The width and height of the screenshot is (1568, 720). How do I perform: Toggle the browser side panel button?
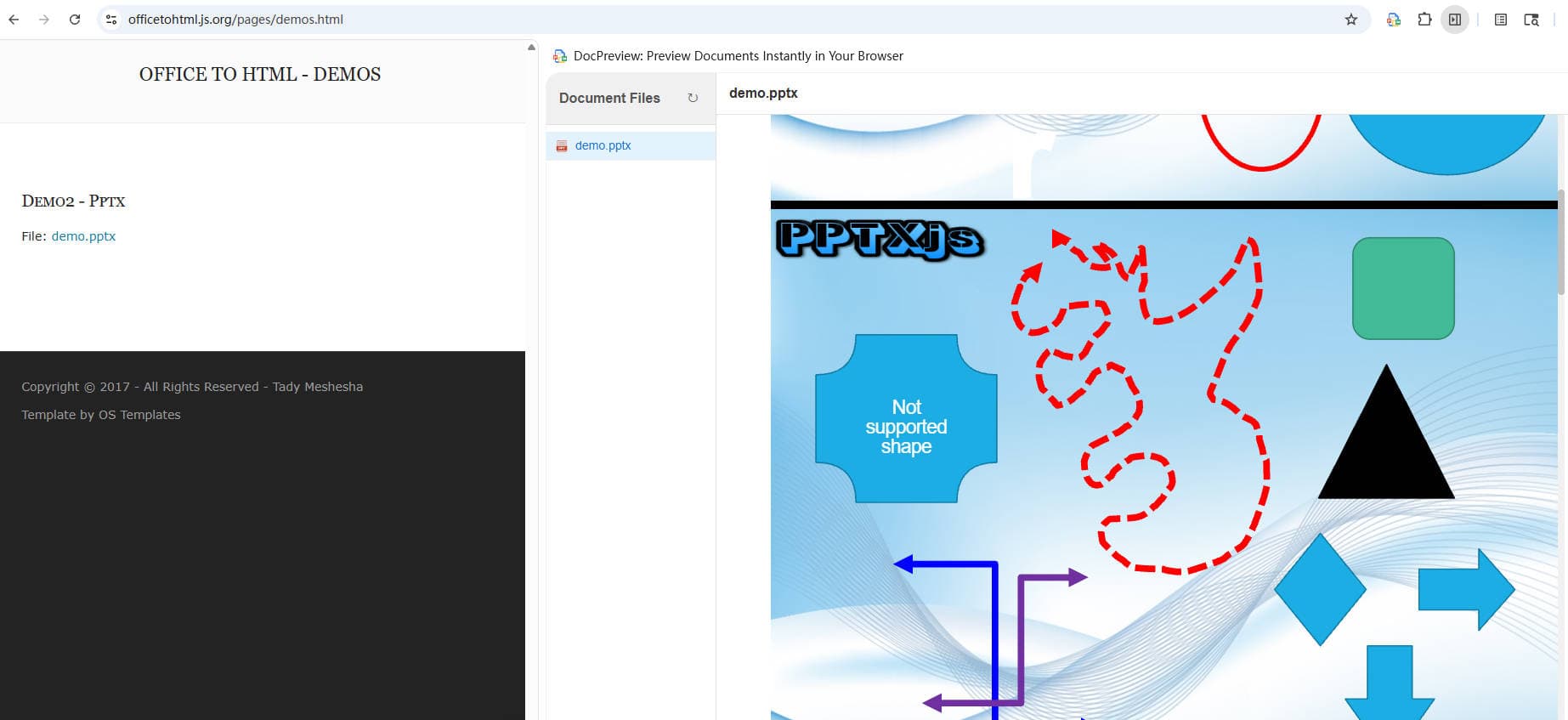coord(1455,20)
